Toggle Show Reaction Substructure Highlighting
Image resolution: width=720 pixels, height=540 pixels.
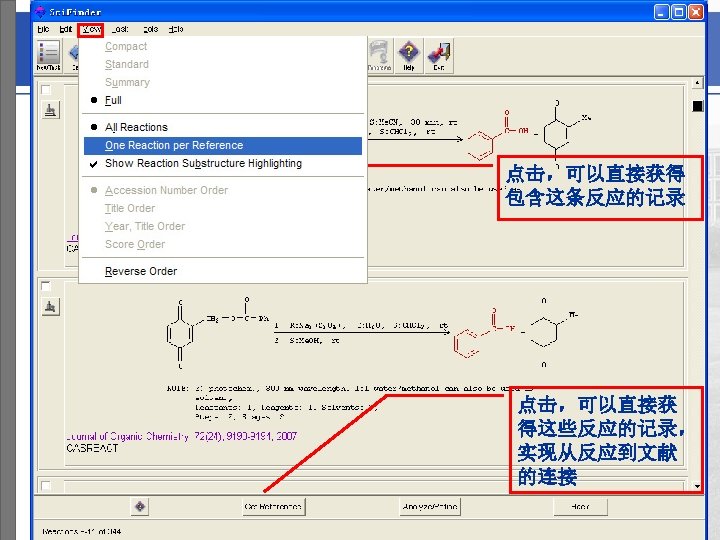pos(223,163)
